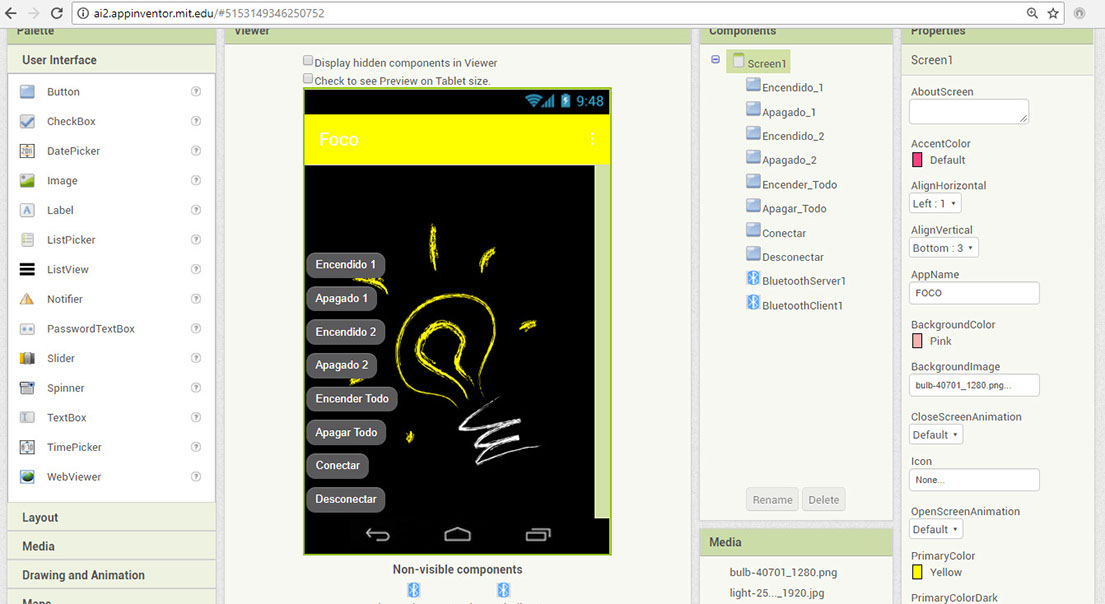Viewport: 1105px width, 604px height.
Task: Pick the ListView palette icon
Action: click(27, 269)
